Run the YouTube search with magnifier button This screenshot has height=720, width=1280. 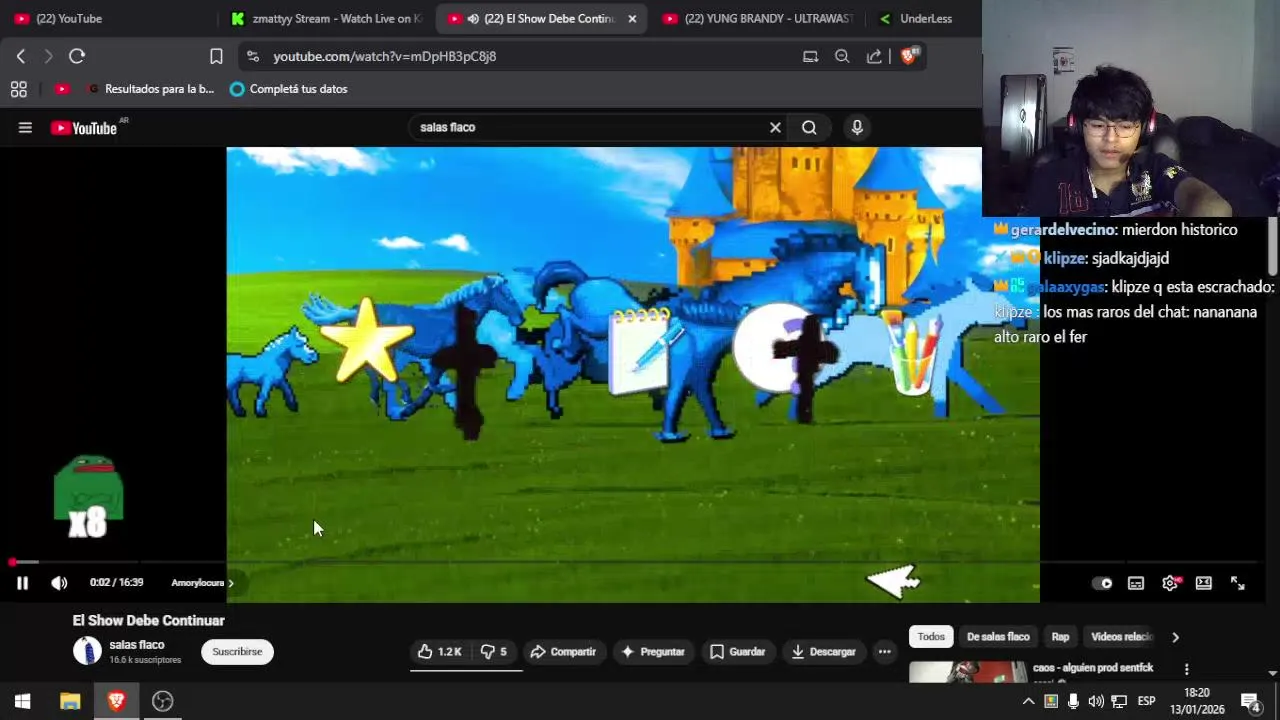click(x=809, y=127)
